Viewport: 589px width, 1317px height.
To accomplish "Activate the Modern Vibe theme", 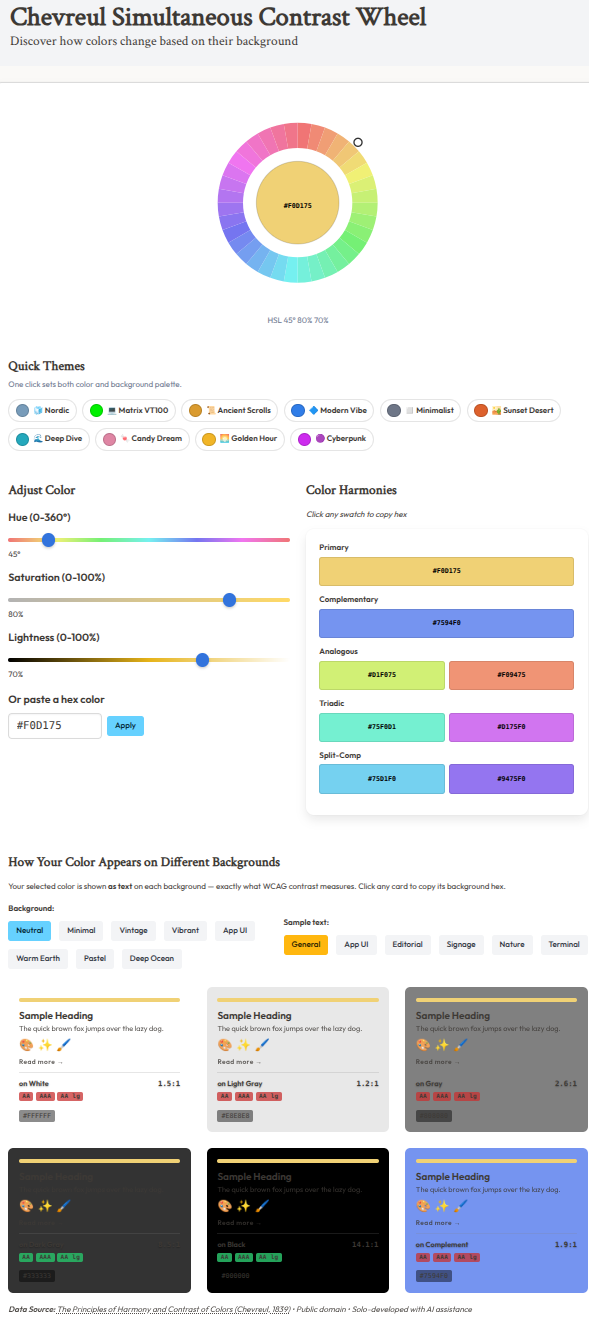I will pyautogui.click(x=328, y=410).
